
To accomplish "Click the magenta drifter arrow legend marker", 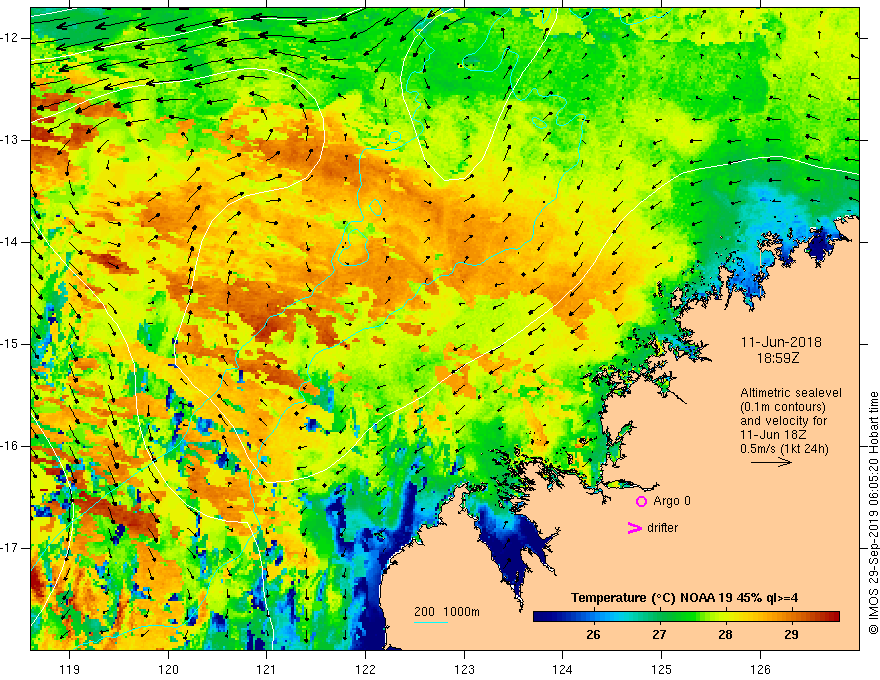I will pos(634,528).
